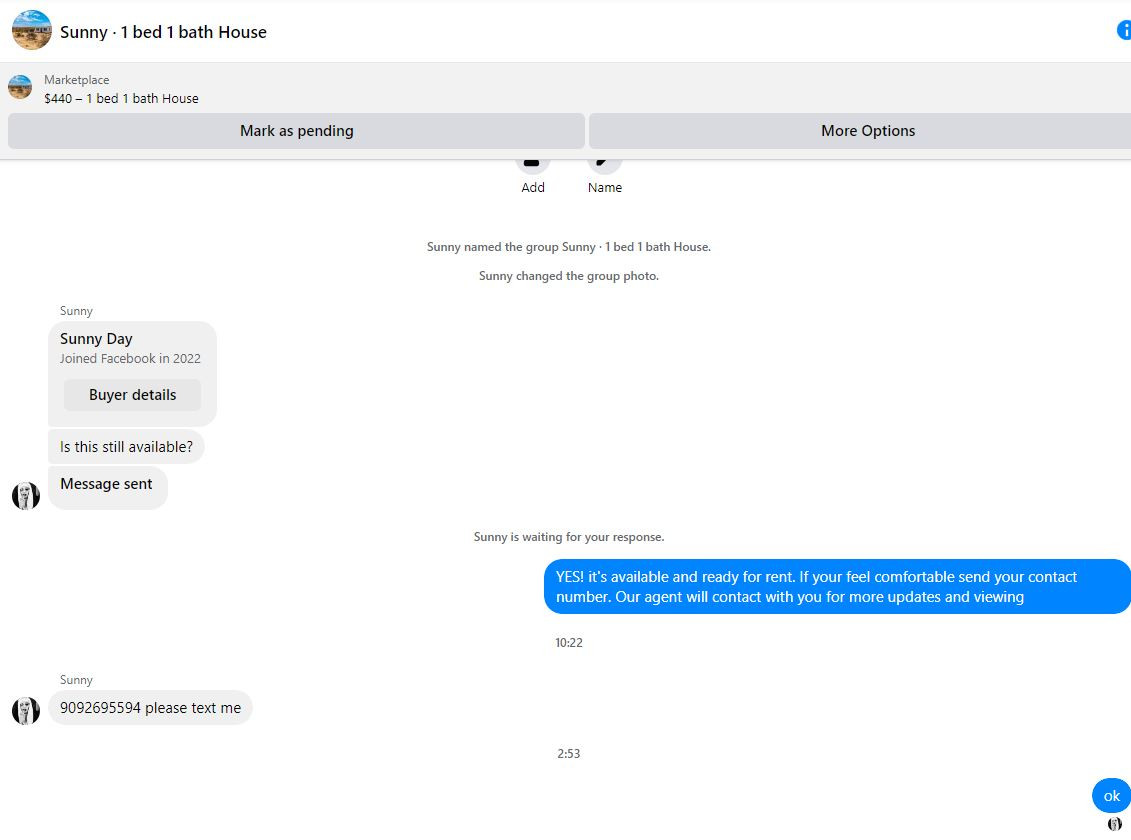This screenshot has height=840, width=1131.
Task: Open conversation info icon at top right
Action: (x=1124, y=30)
